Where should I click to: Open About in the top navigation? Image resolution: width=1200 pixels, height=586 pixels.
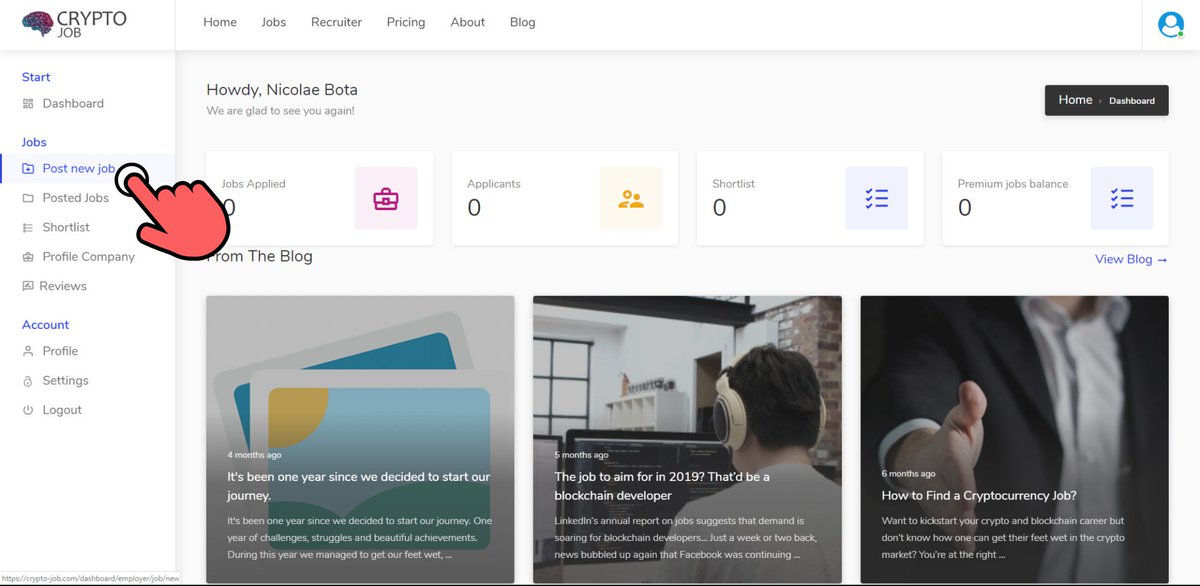pos(468,22)
